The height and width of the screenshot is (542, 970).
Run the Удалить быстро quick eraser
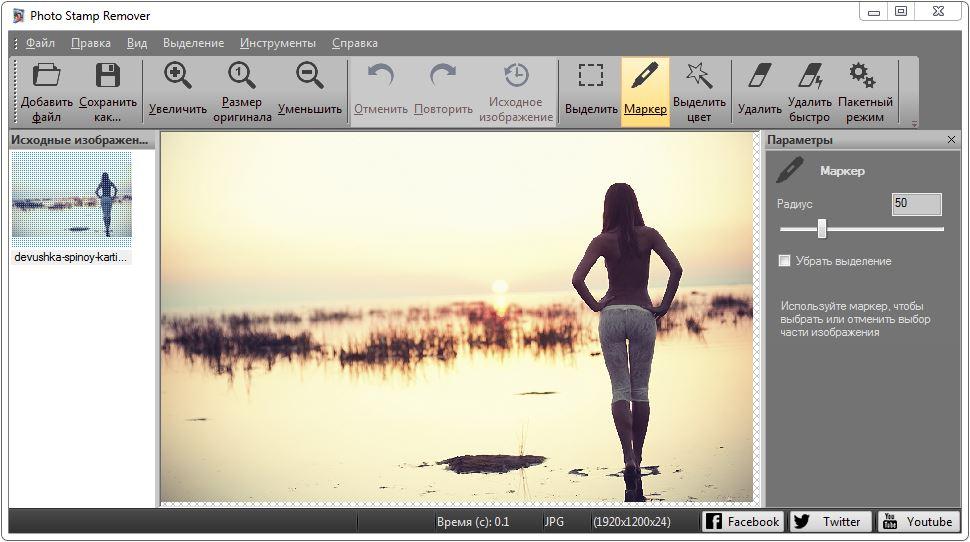pyautogui.click(x=809, y=75)
